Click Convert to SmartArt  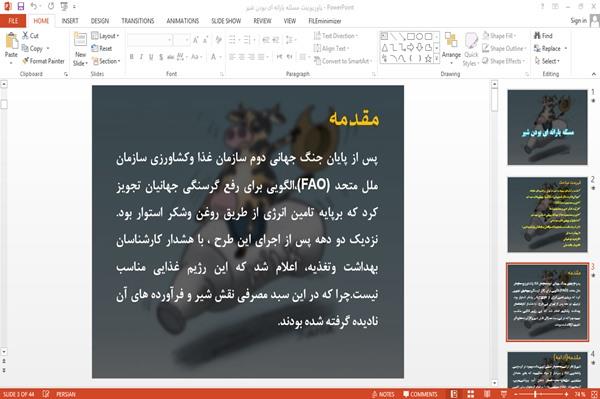(343, 61)
